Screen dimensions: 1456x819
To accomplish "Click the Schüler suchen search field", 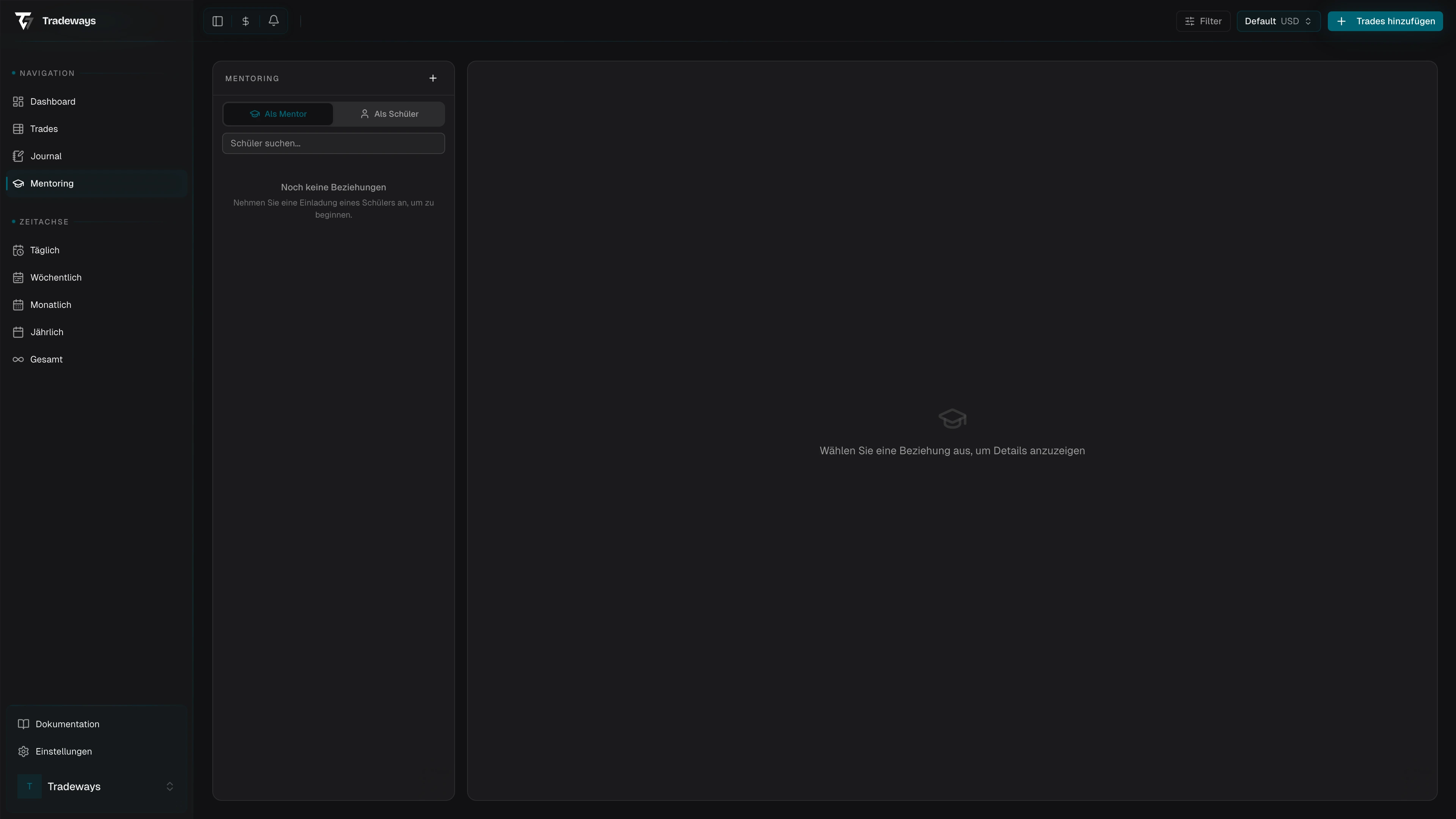I will (x=334, y=143).
